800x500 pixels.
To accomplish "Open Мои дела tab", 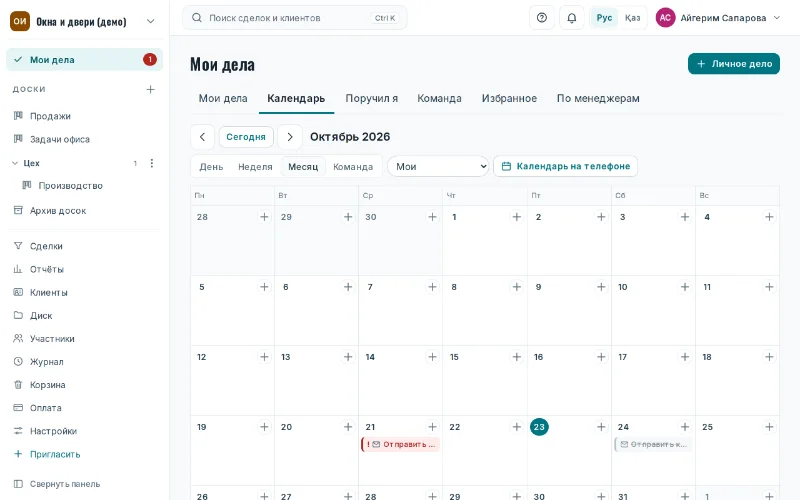I will click(x=223, y=98).
